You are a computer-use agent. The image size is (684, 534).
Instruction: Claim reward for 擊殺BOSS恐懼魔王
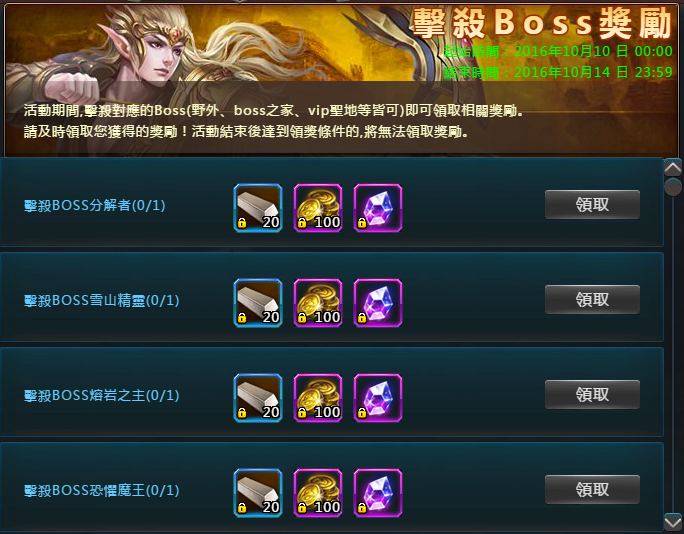pyautogui.click(x=592, y=490)
